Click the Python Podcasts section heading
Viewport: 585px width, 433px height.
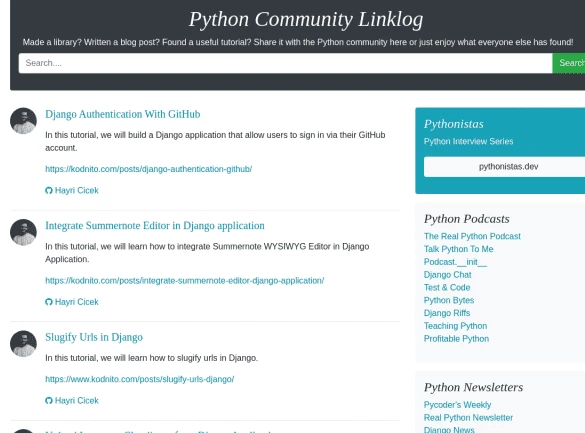(x=467, y=219)
